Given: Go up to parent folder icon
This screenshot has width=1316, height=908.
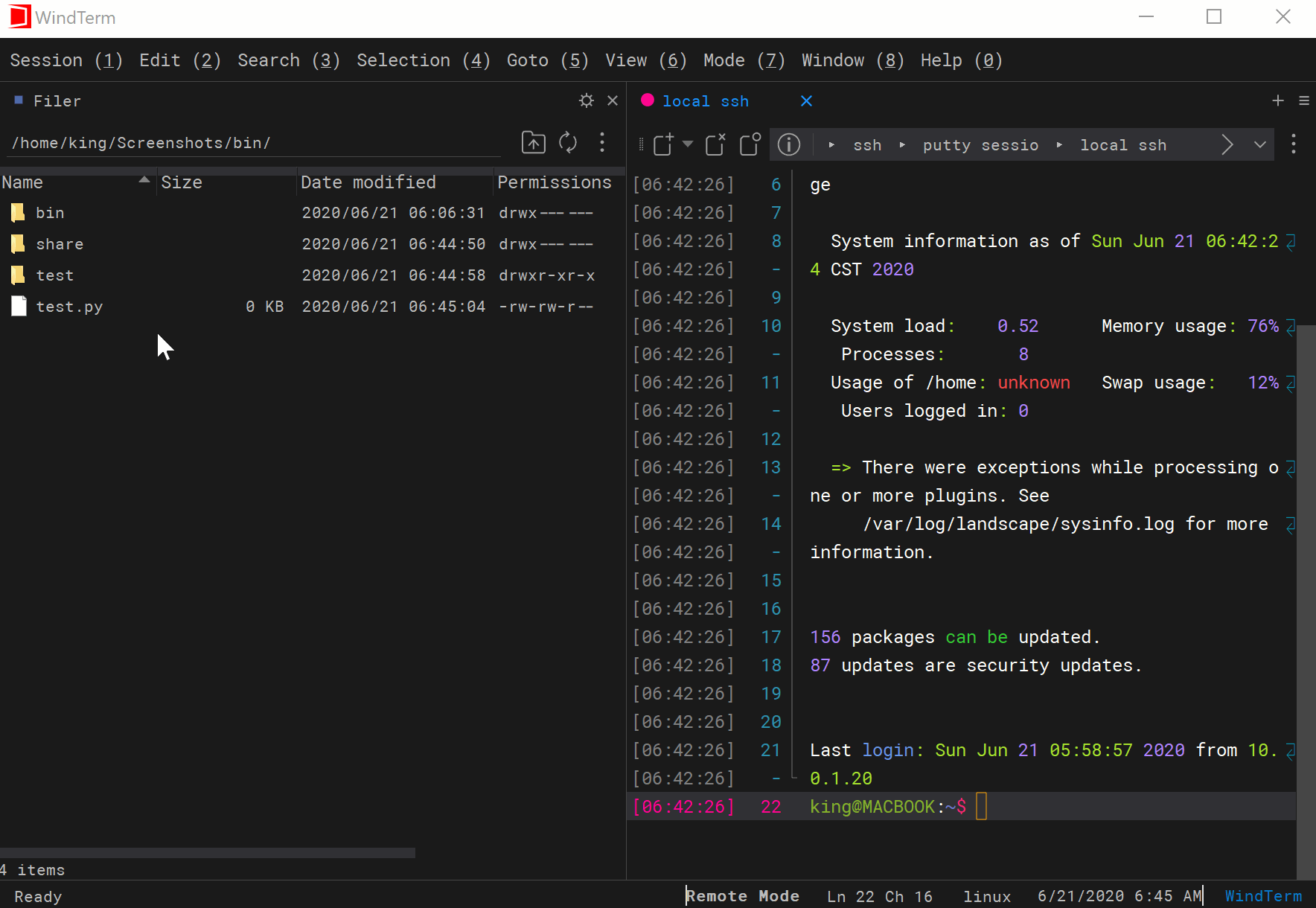Looking at the screenshot, I should (533, 142).
